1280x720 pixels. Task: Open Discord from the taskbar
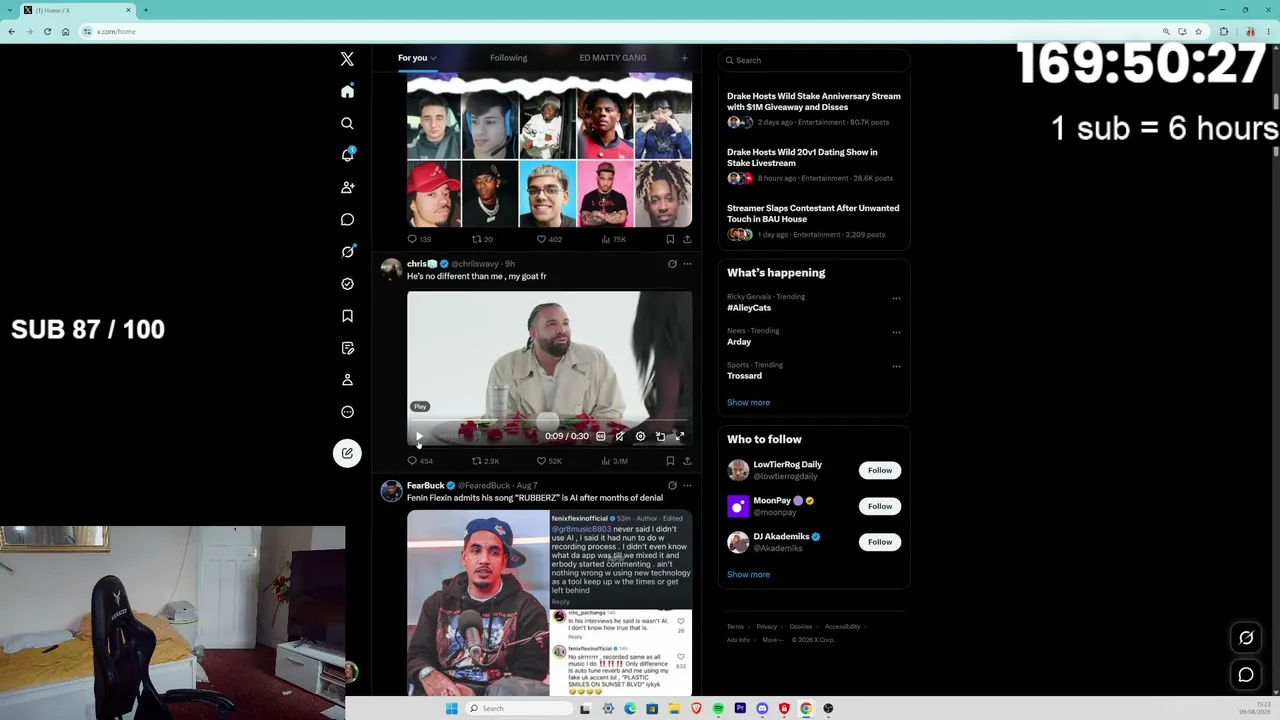click(x=762, y=708)
